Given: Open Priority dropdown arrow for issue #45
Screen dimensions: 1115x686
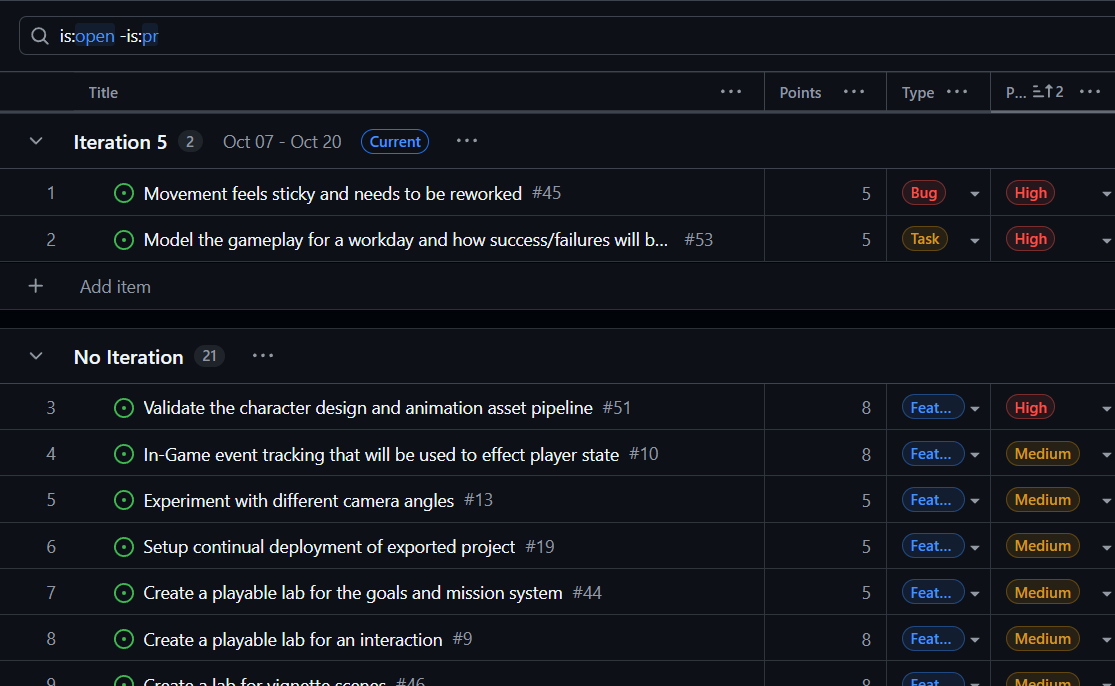Looking at the screenshot, I should 1106,194.
